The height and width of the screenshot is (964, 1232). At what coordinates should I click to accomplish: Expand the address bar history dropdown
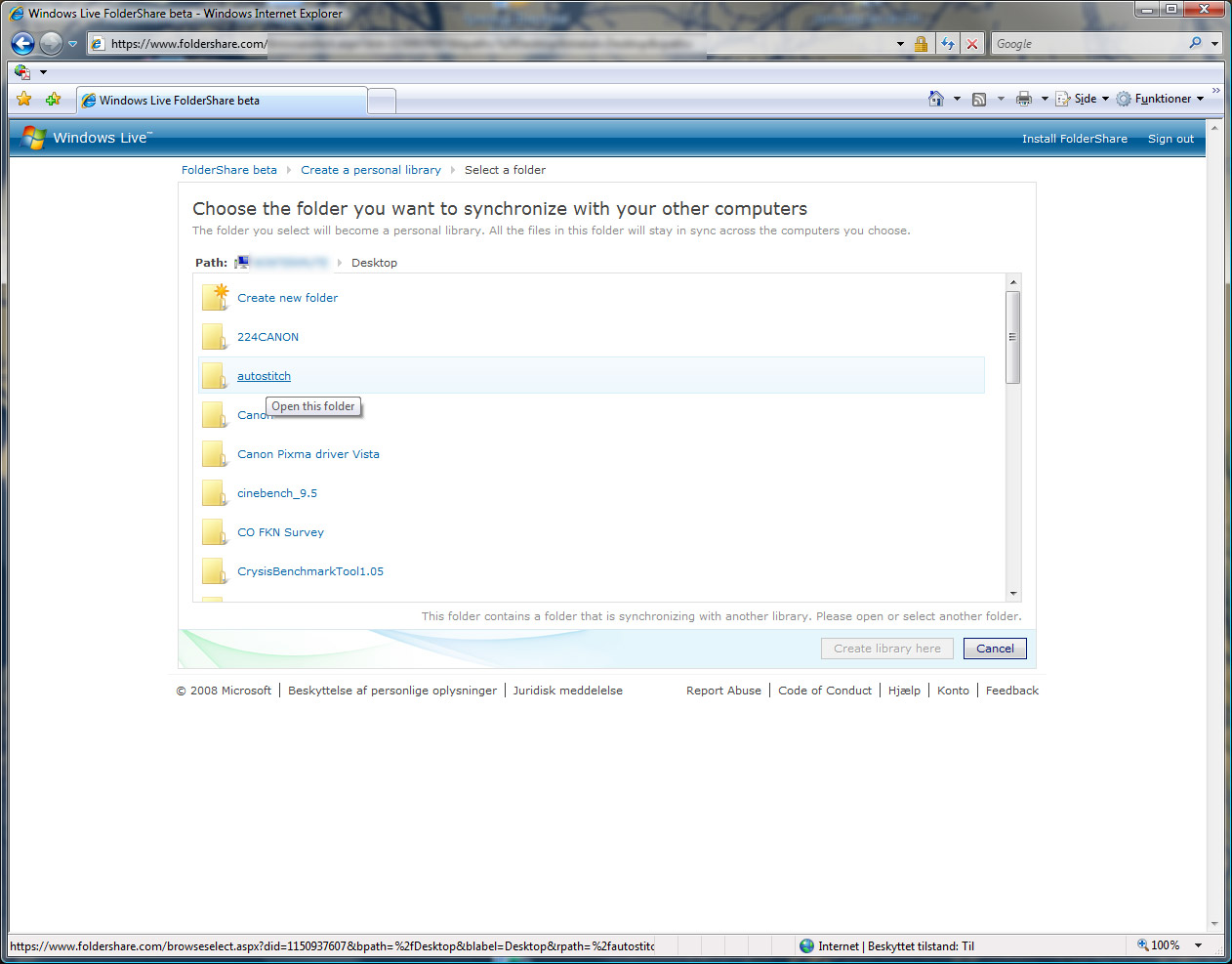pyautogui.click(x=900, y=44)
